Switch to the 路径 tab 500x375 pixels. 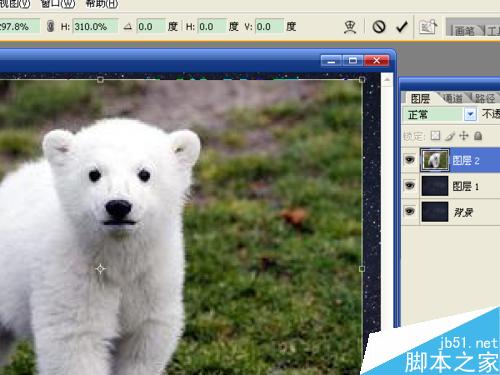tap(485, 98)
